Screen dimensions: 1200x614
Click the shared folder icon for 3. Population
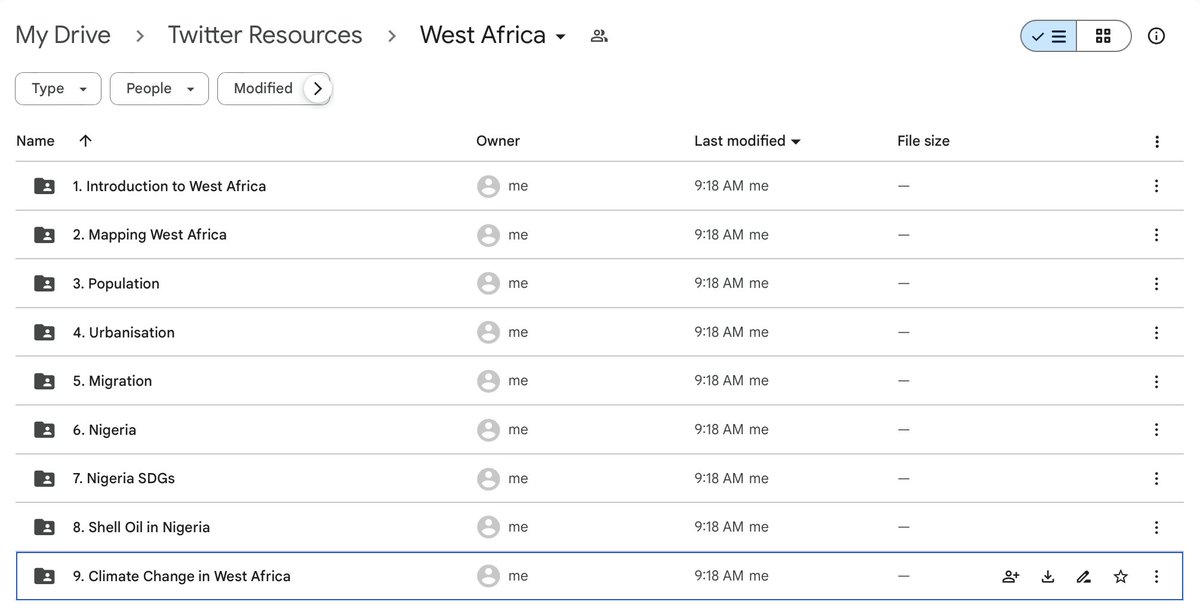click(x=44, y=284)
